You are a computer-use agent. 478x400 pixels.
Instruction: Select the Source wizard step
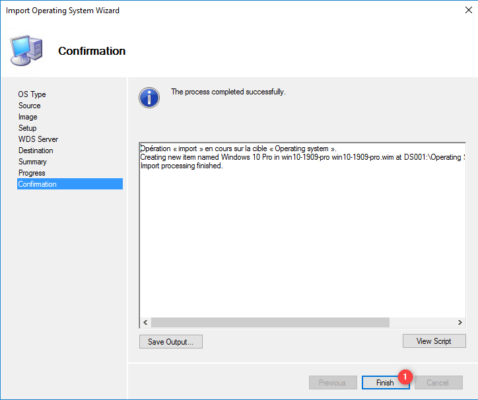pos(29,106)
